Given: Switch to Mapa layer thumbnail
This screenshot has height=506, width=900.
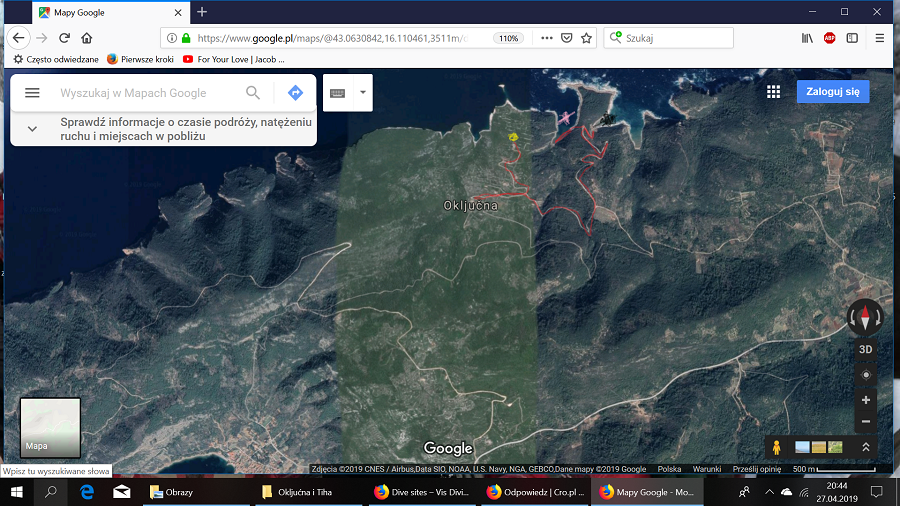Looking at the screenshot, I should point(50,427).
